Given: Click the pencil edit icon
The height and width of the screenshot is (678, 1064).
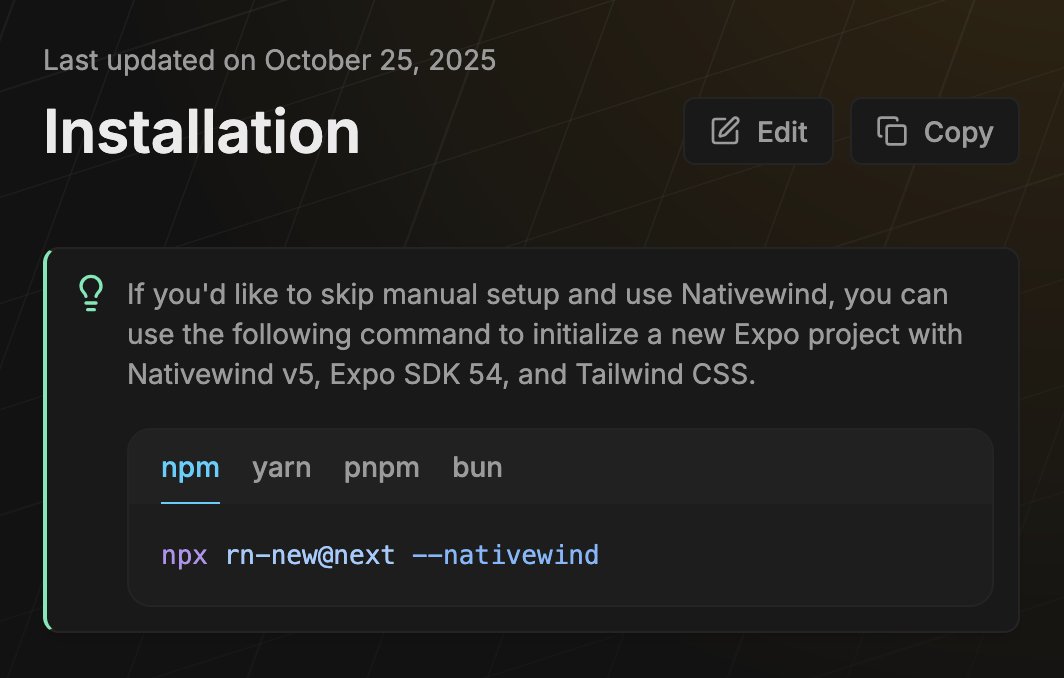Looking at the screenshot, I should 725,131.
